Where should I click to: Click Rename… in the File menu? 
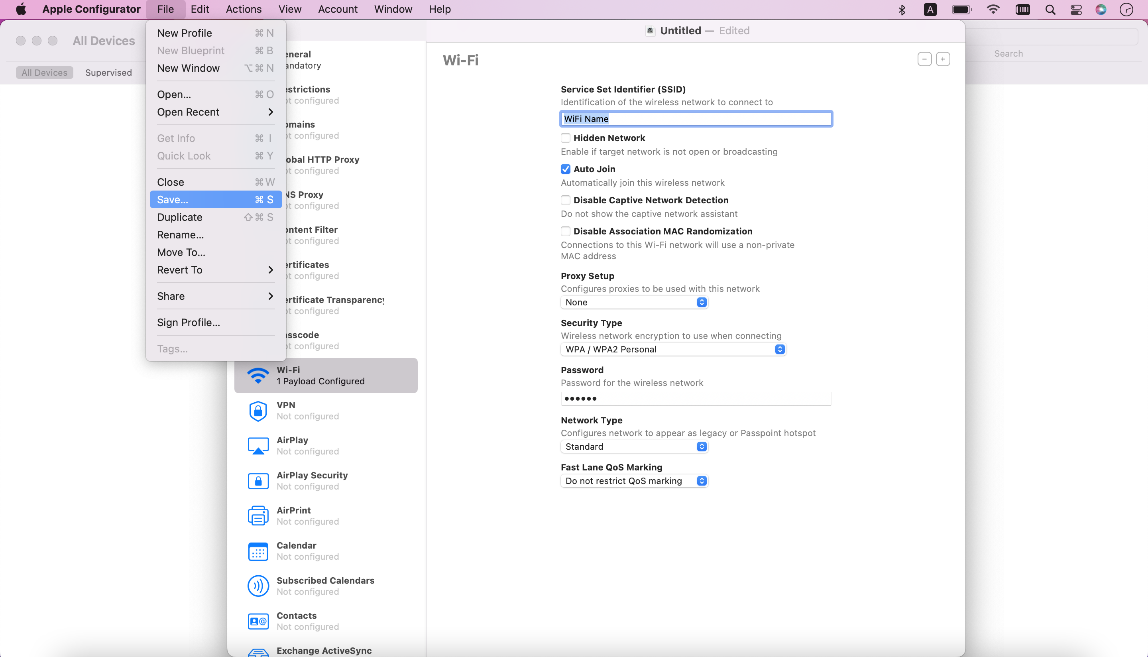pyautogui.click(x=215, y=235)
